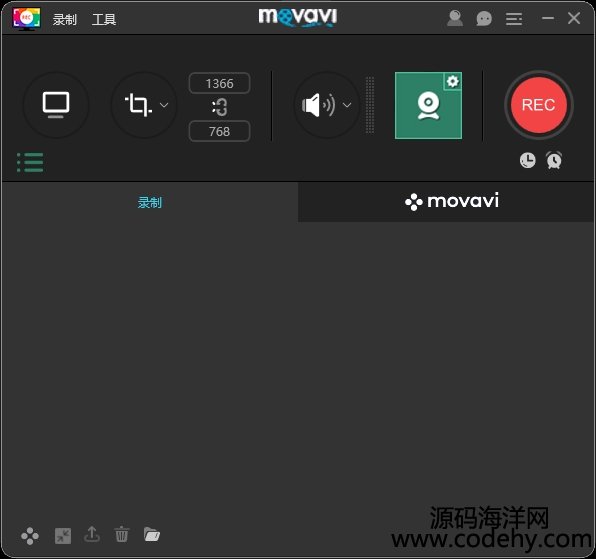Edit the height field showing 768
This screenshot has width=596, height=559.
tap(219, 131)
